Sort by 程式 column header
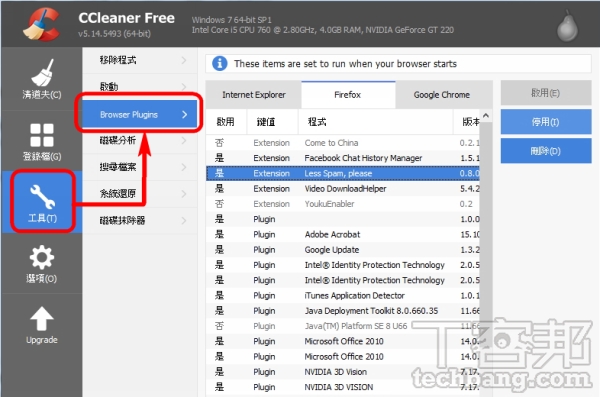Image resolution: width=600 pixels, height=397 pixels. [x=375, y=122]
